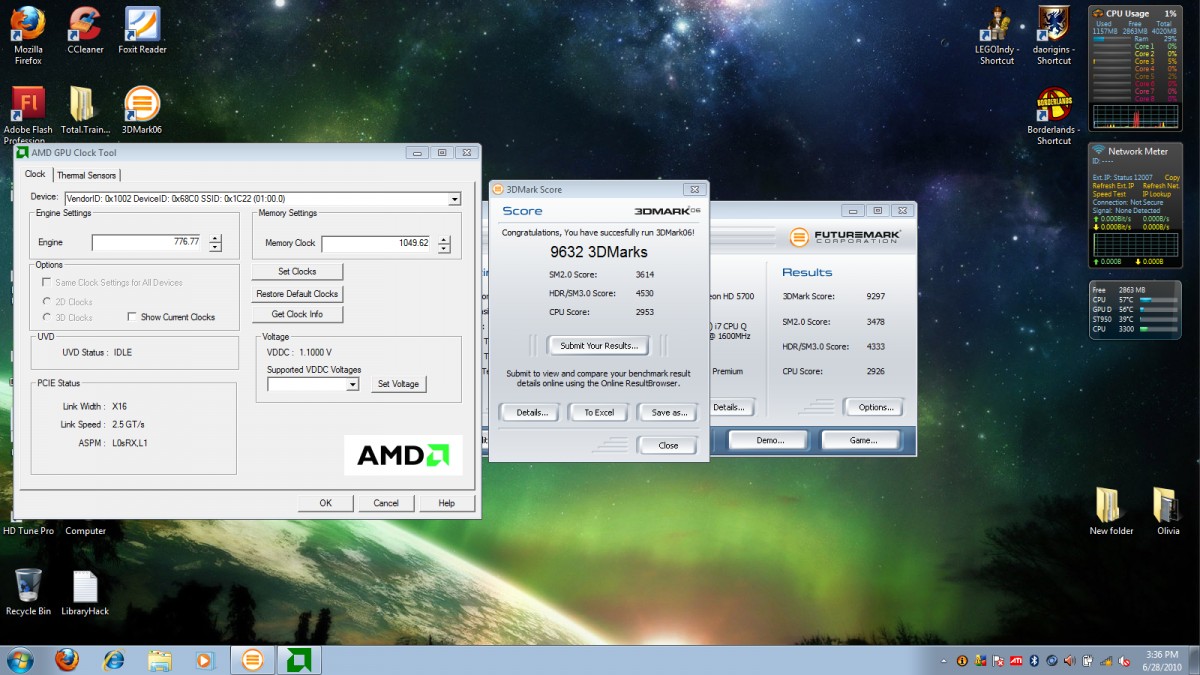Open the Mozilla Firefox desktop shortcut
The height and width of the screenshot is (675, 1200).
(x=28, y=32)
